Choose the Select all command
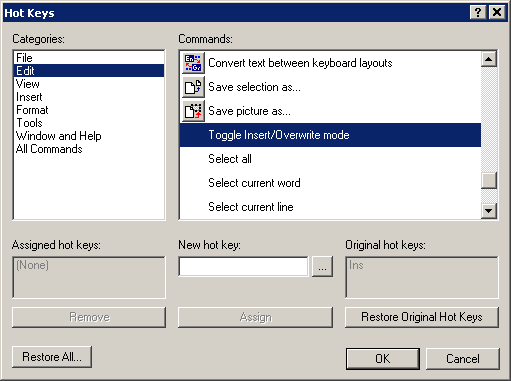This screenshot has height=381, width=511. tap(330, 159)
